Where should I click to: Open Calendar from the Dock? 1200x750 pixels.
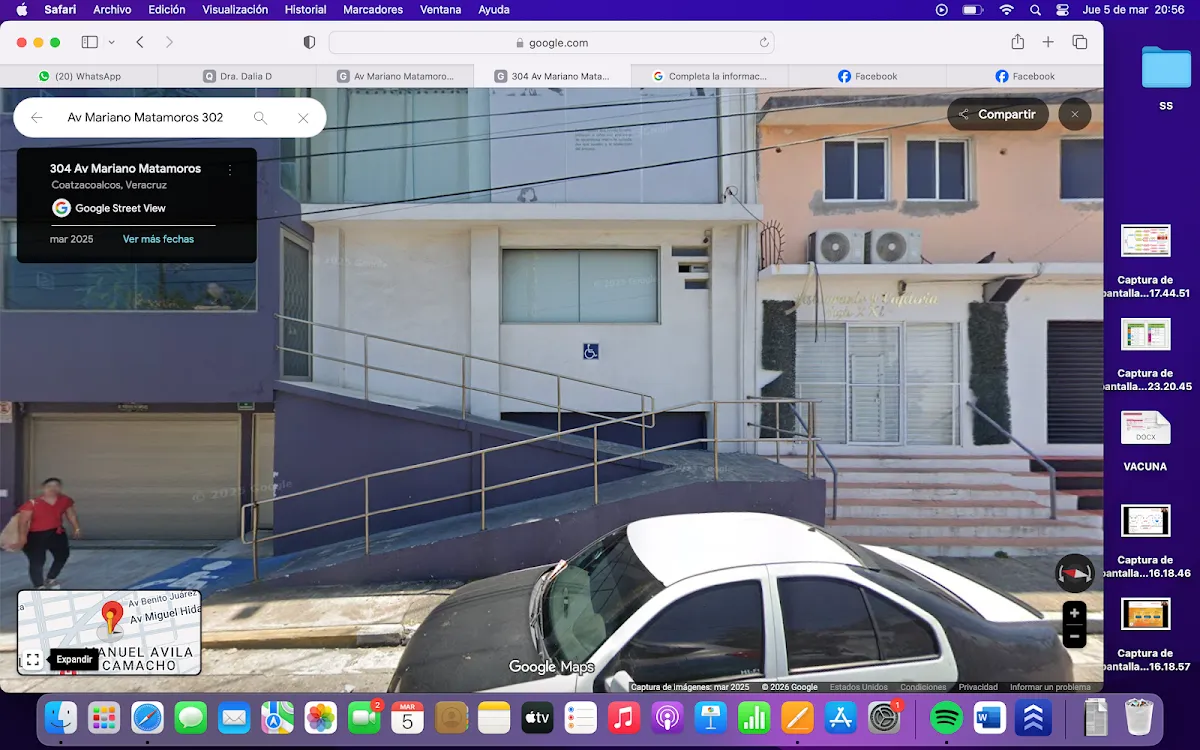[x=407, y=717]
